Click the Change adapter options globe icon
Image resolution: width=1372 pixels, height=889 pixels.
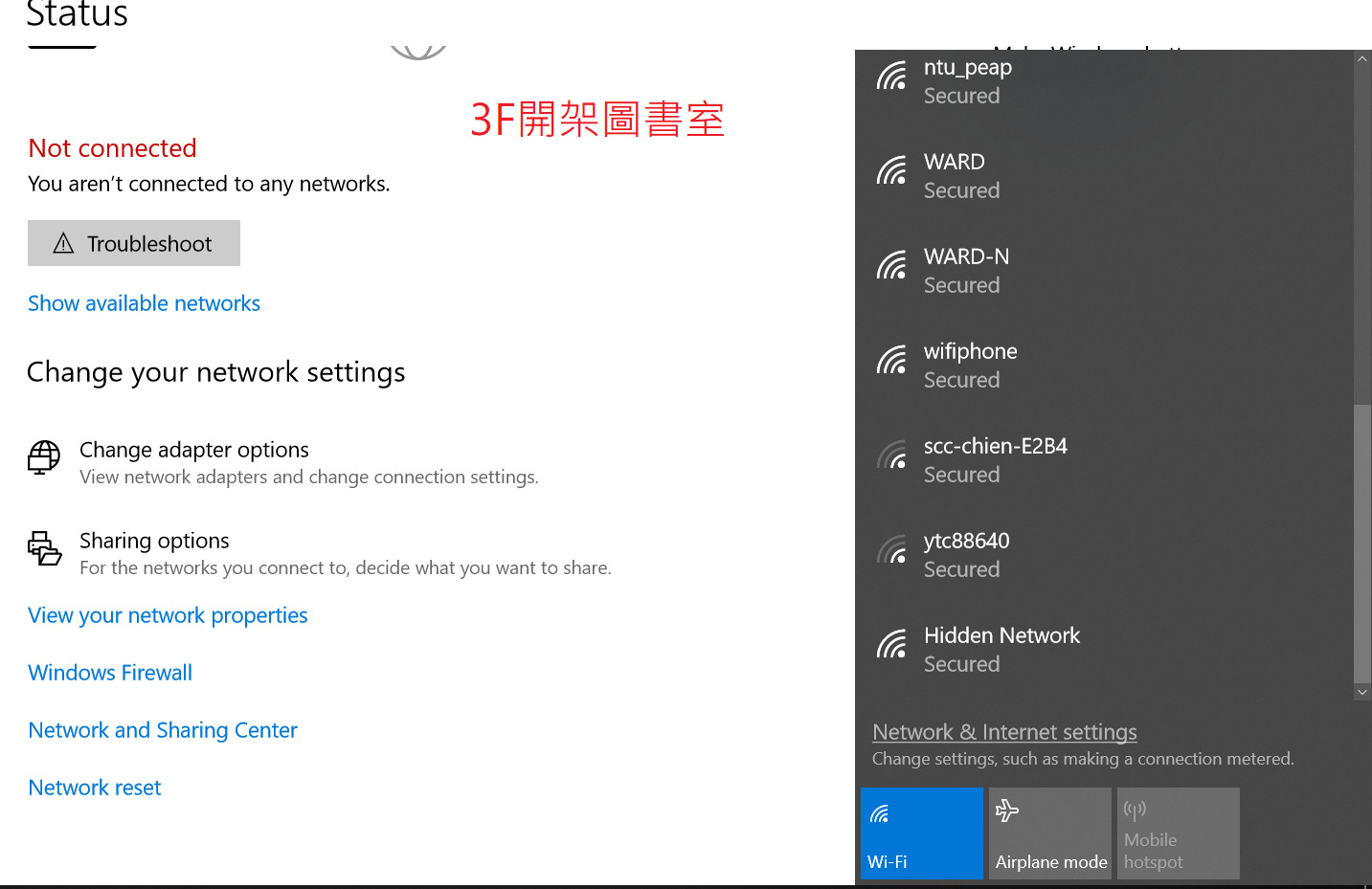click(x=44, y=457)
